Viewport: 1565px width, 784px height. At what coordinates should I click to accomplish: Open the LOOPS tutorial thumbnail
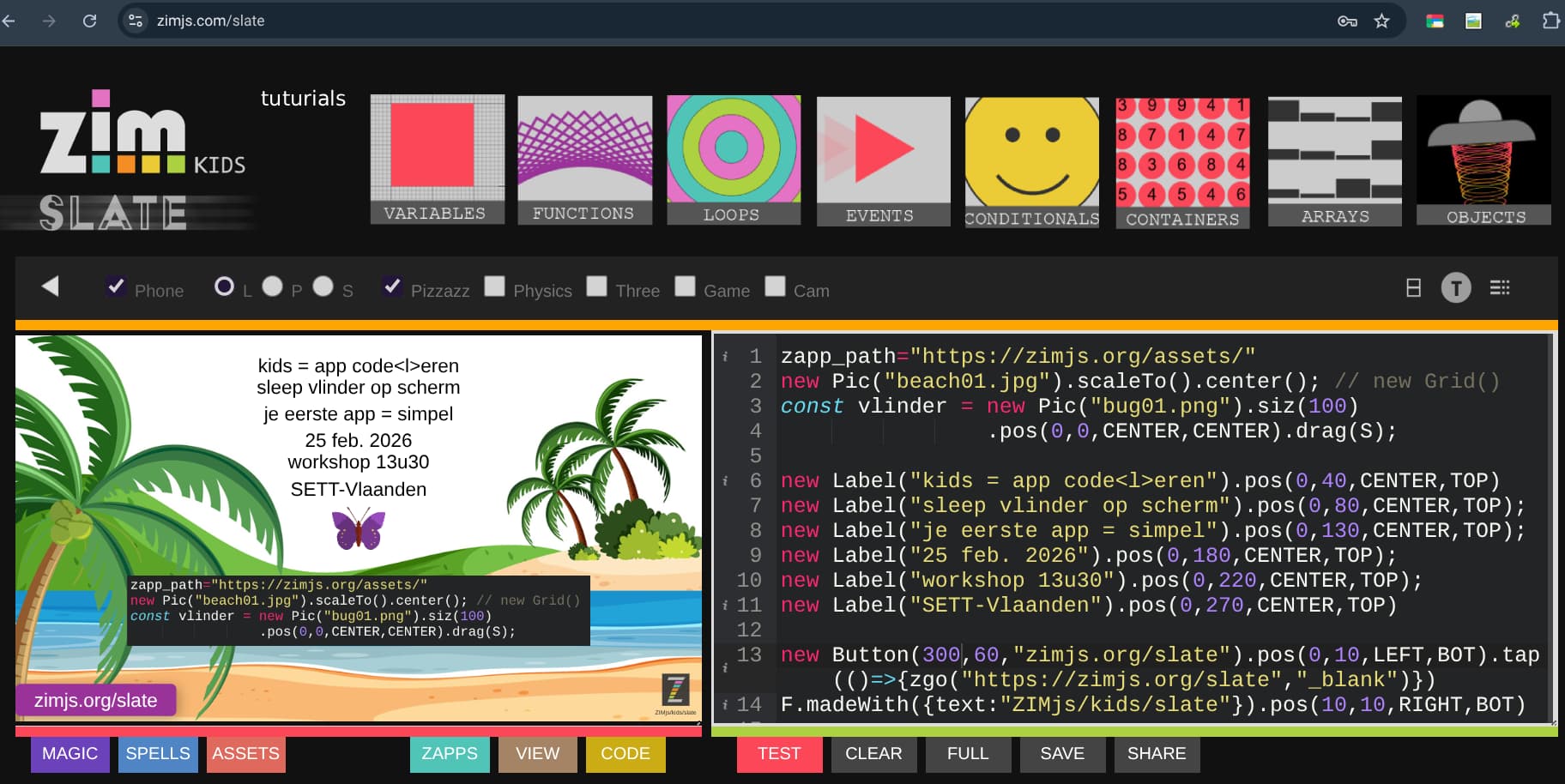[x=733, y=160]
